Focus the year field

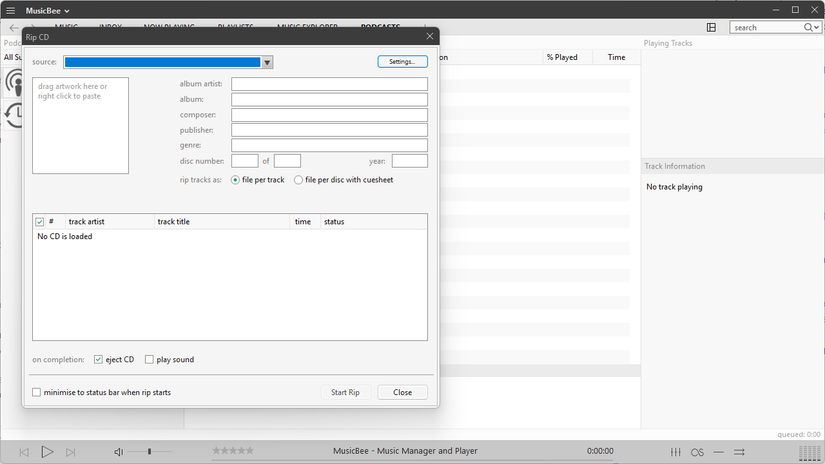point(410,161)
